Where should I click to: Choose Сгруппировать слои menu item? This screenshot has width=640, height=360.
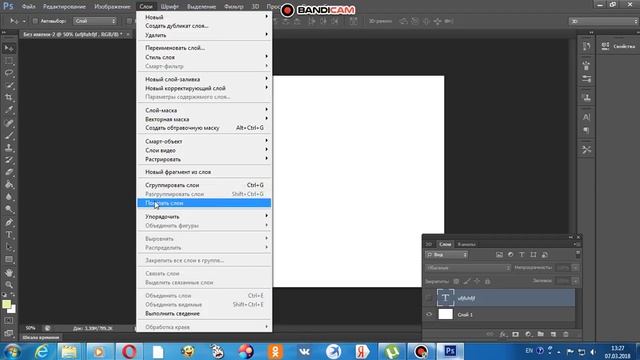click(204, 185)
